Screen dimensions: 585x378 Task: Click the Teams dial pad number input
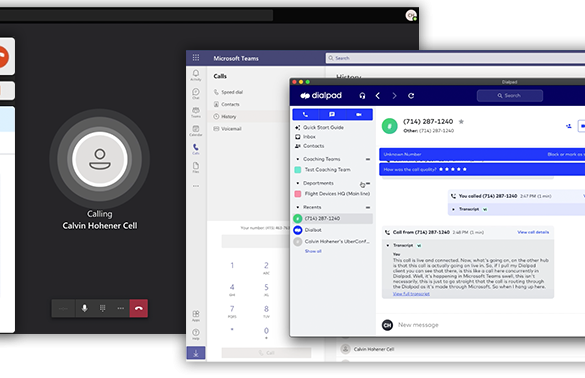point(256,241)
